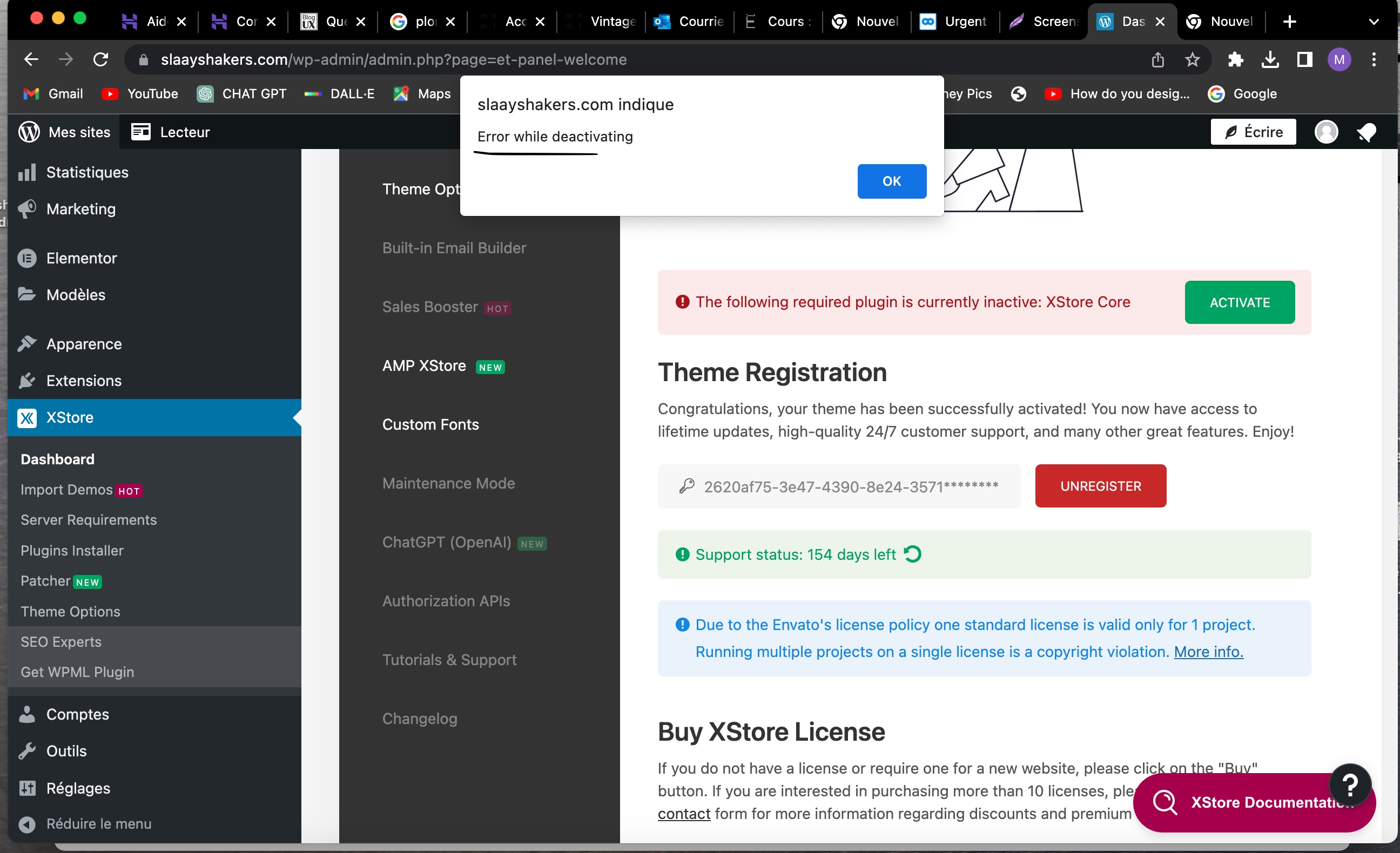The height and width of the screenshot is (853, 1400).
Task: Open Chrome extensions puzzle icon
Action: (x=1235, y=59)
